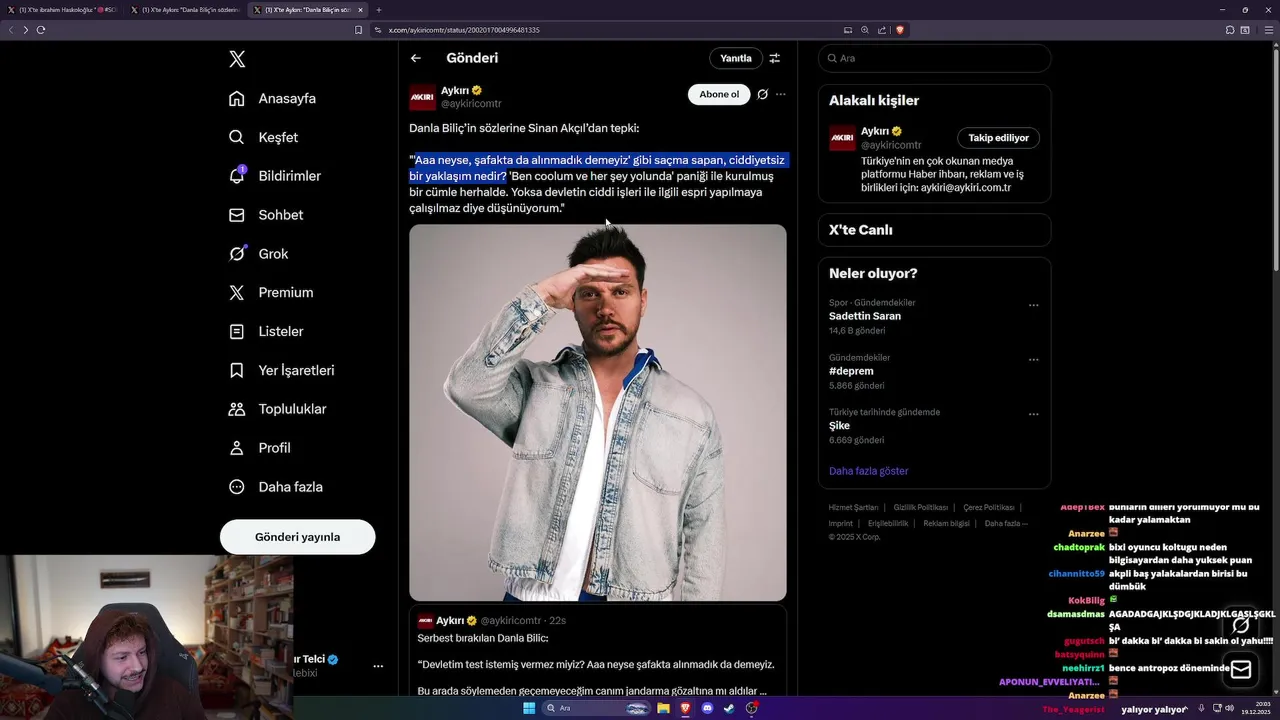Open Steam from the taskbar
The image size is (1280, 720).
(729, 708)
